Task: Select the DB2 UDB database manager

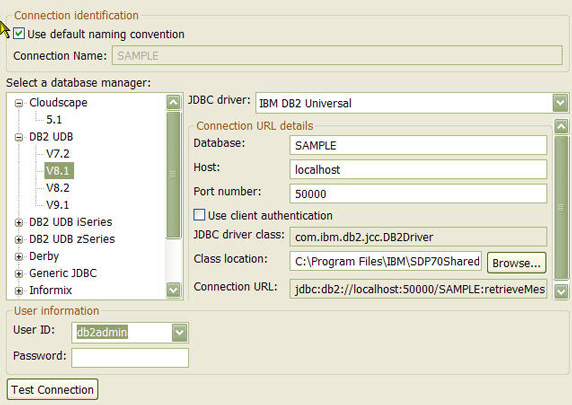Action: click(51, 137)
